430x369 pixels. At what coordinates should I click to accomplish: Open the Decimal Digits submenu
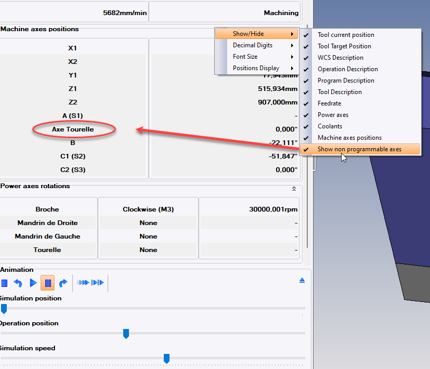(x=256, y=45)
